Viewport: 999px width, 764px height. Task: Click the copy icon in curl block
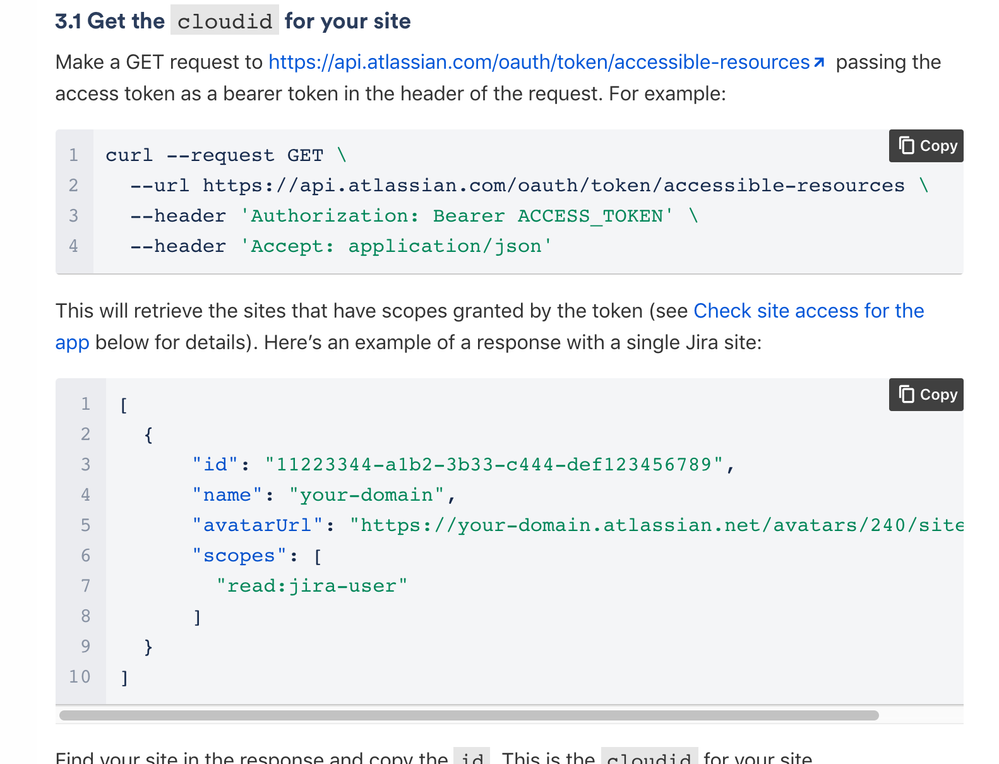[906, 146]
